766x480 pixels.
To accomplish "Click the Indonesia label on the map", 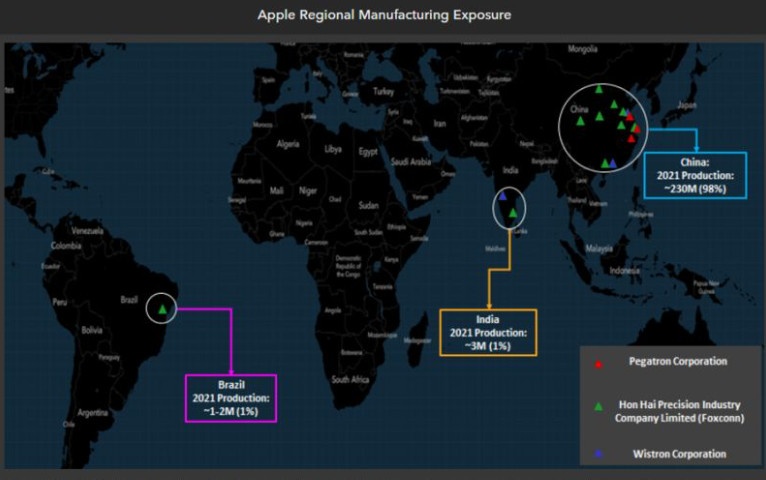I will coord(634,271).
